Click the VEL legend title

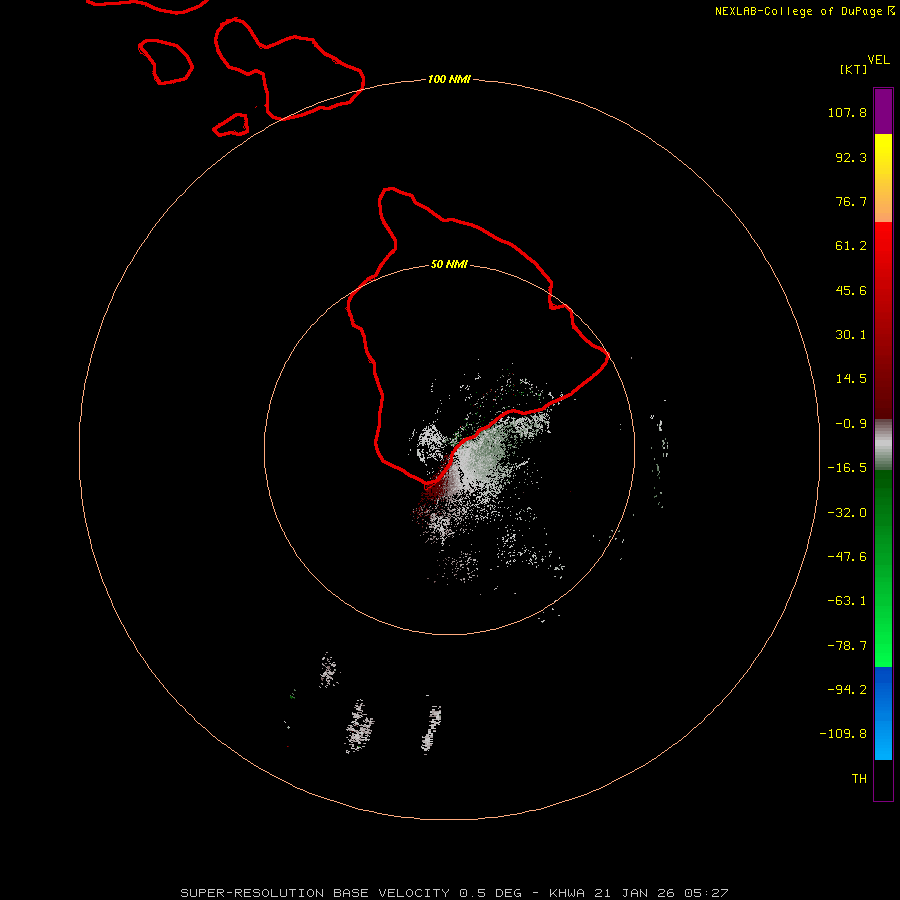click(x=878, y=60)
